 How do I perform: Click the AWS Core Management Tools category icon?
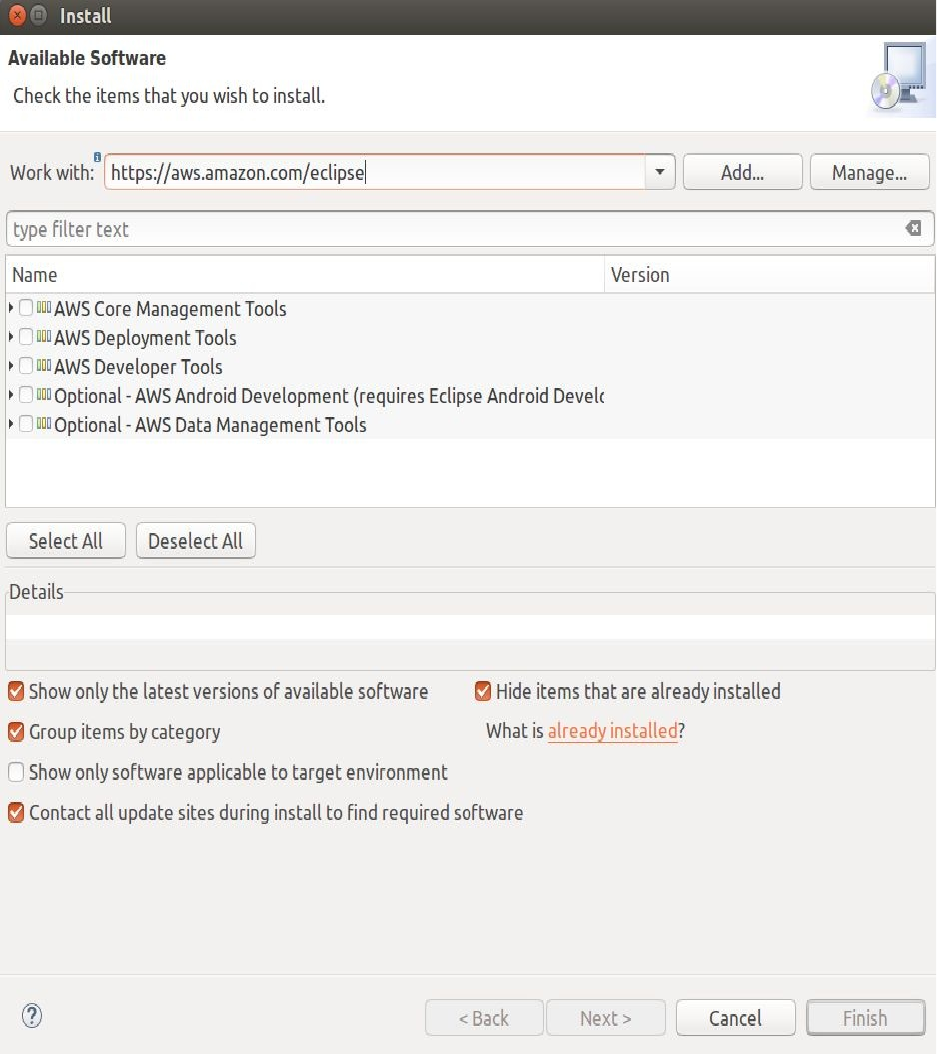click(x=44, y=308)
